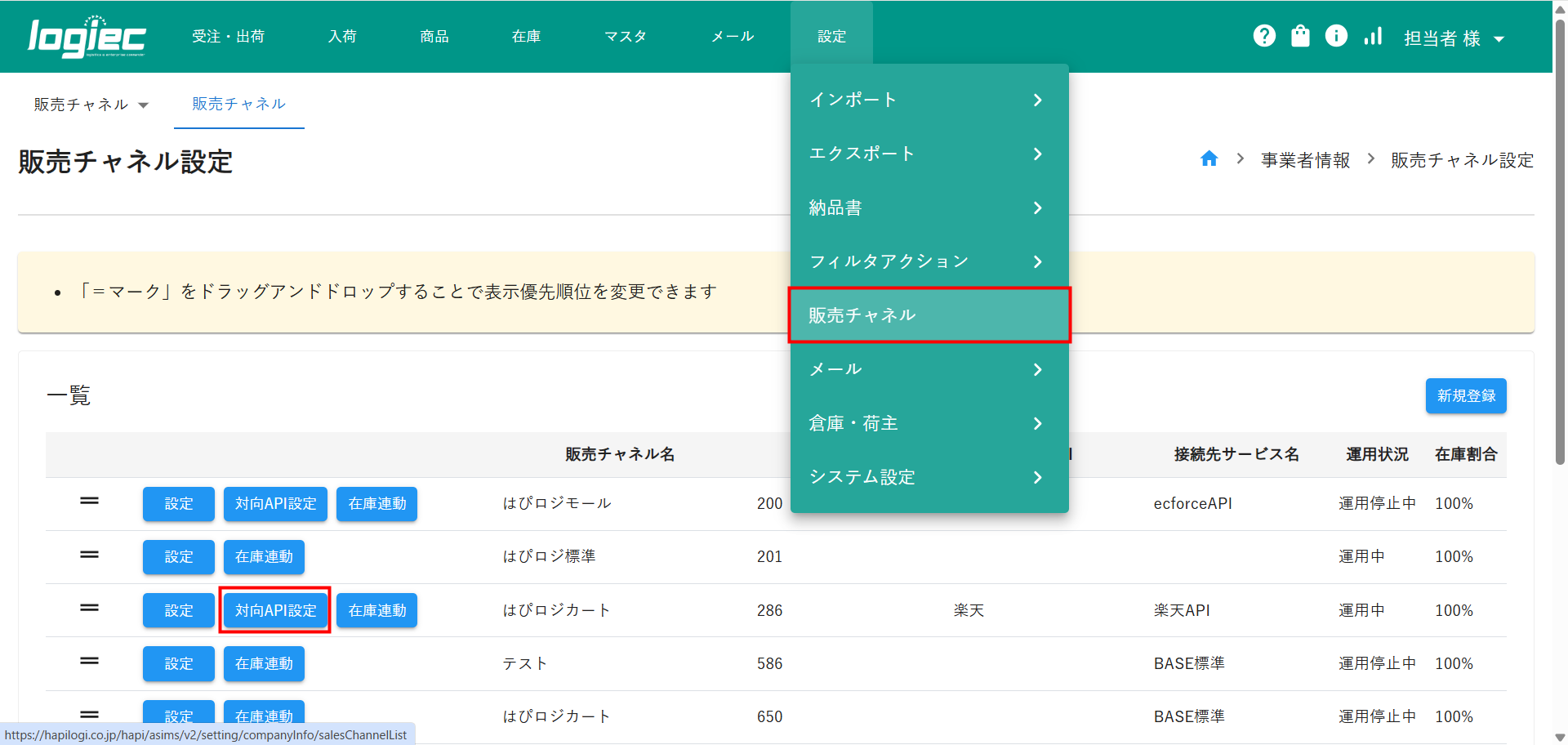Open the info circle icon
Screen dimensions: 1568x745
point(1336,36)
